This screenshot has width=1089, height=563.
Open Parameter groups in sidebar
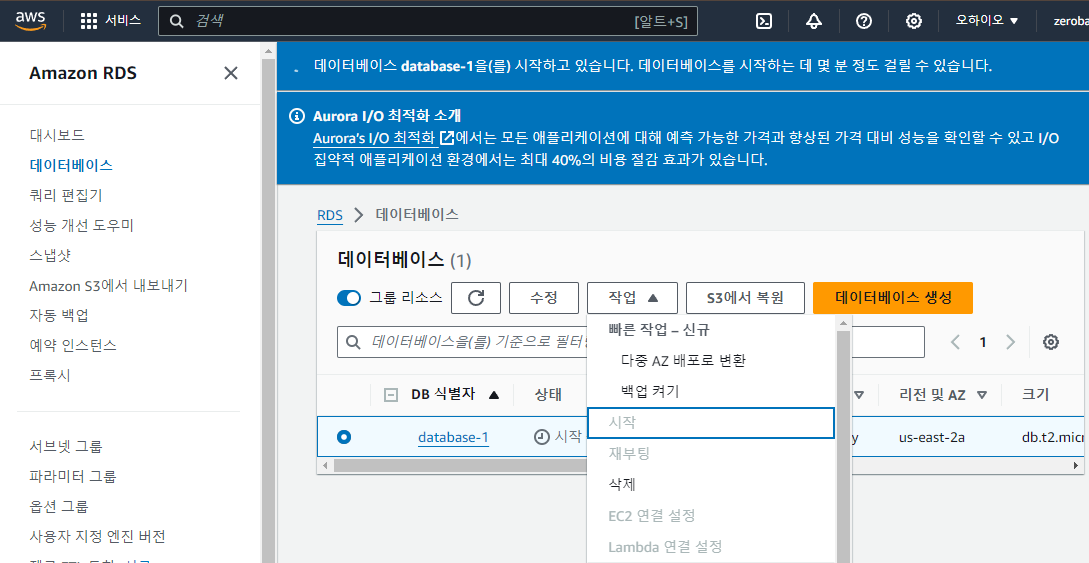[73, 476]
